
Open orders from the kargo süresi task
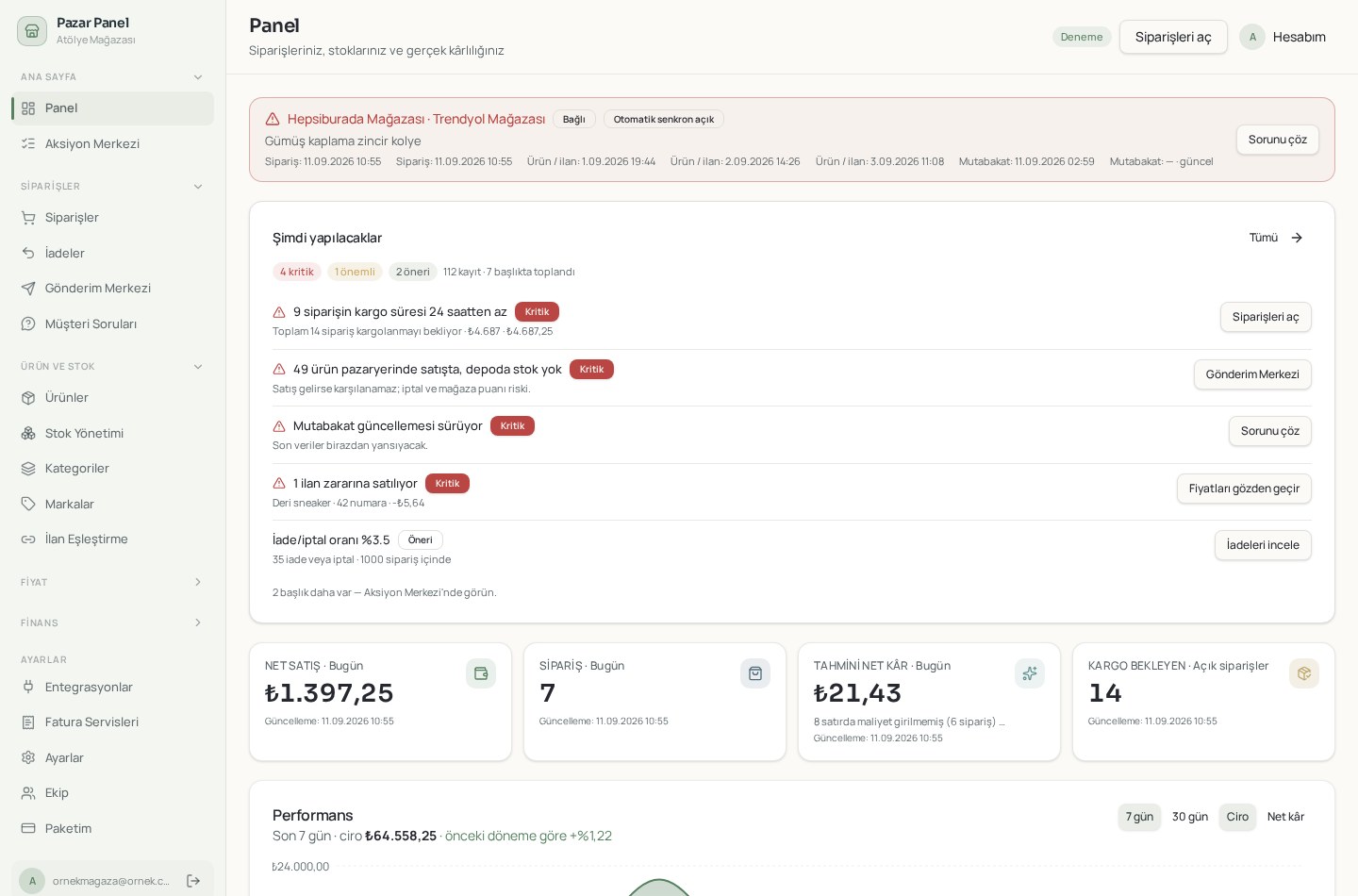coord(1266,317)
